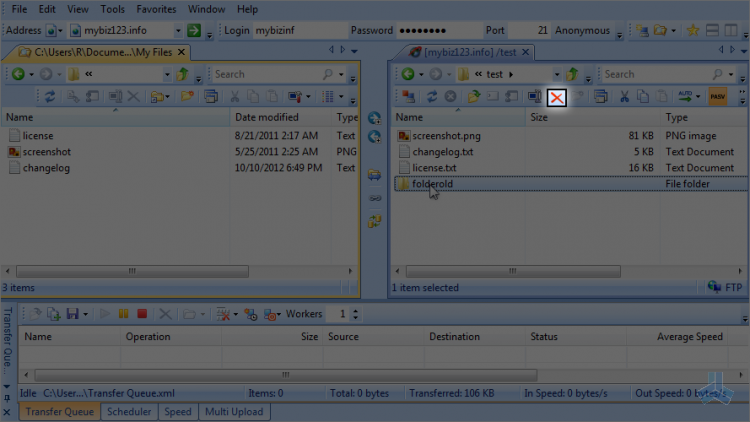Sort remote files by Size column
The width and height of the screenshot is (750, 422).
[593, 117]
